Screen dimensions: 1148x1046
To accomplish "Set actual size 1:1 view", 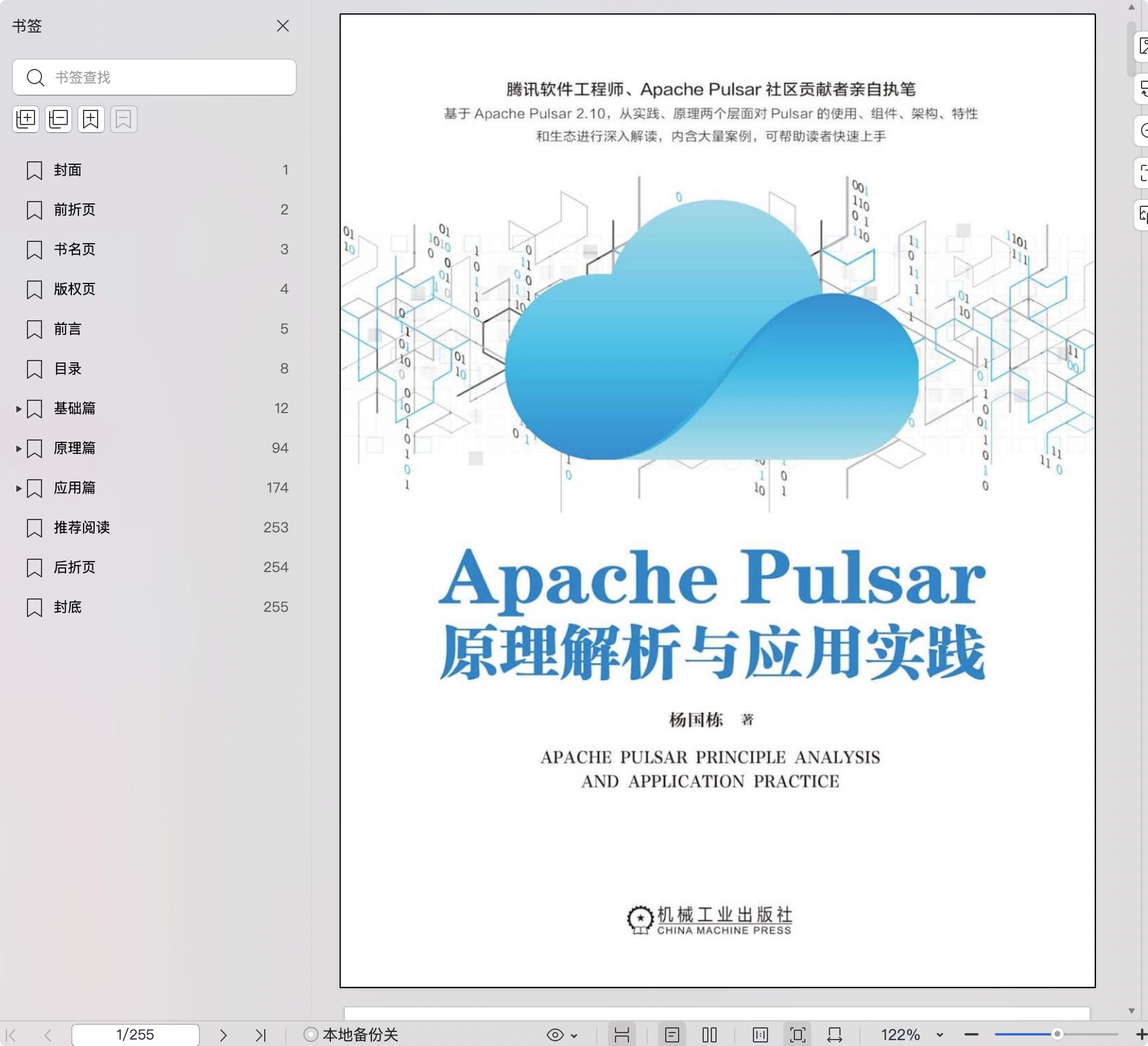I will click(x=760, y=1035).
